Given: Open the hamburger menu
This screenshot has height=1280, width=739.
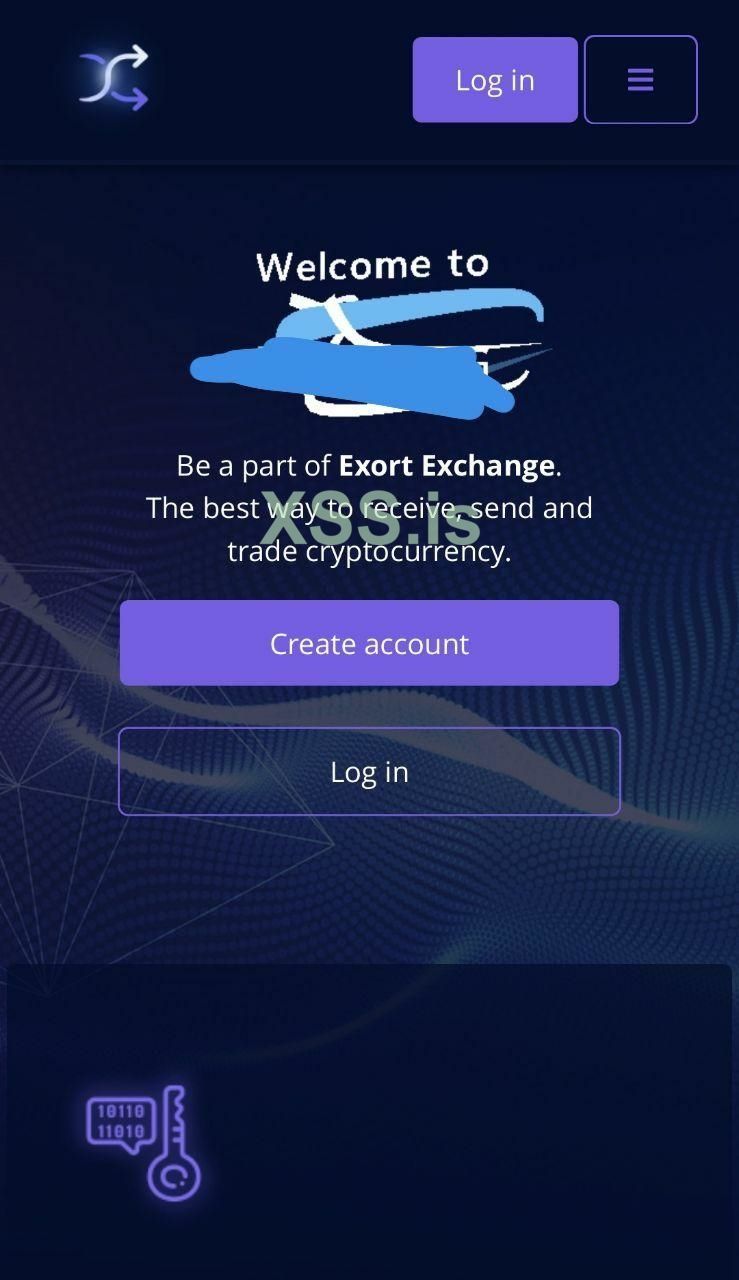Looking at the screenshot, I should tap(640, 80).
